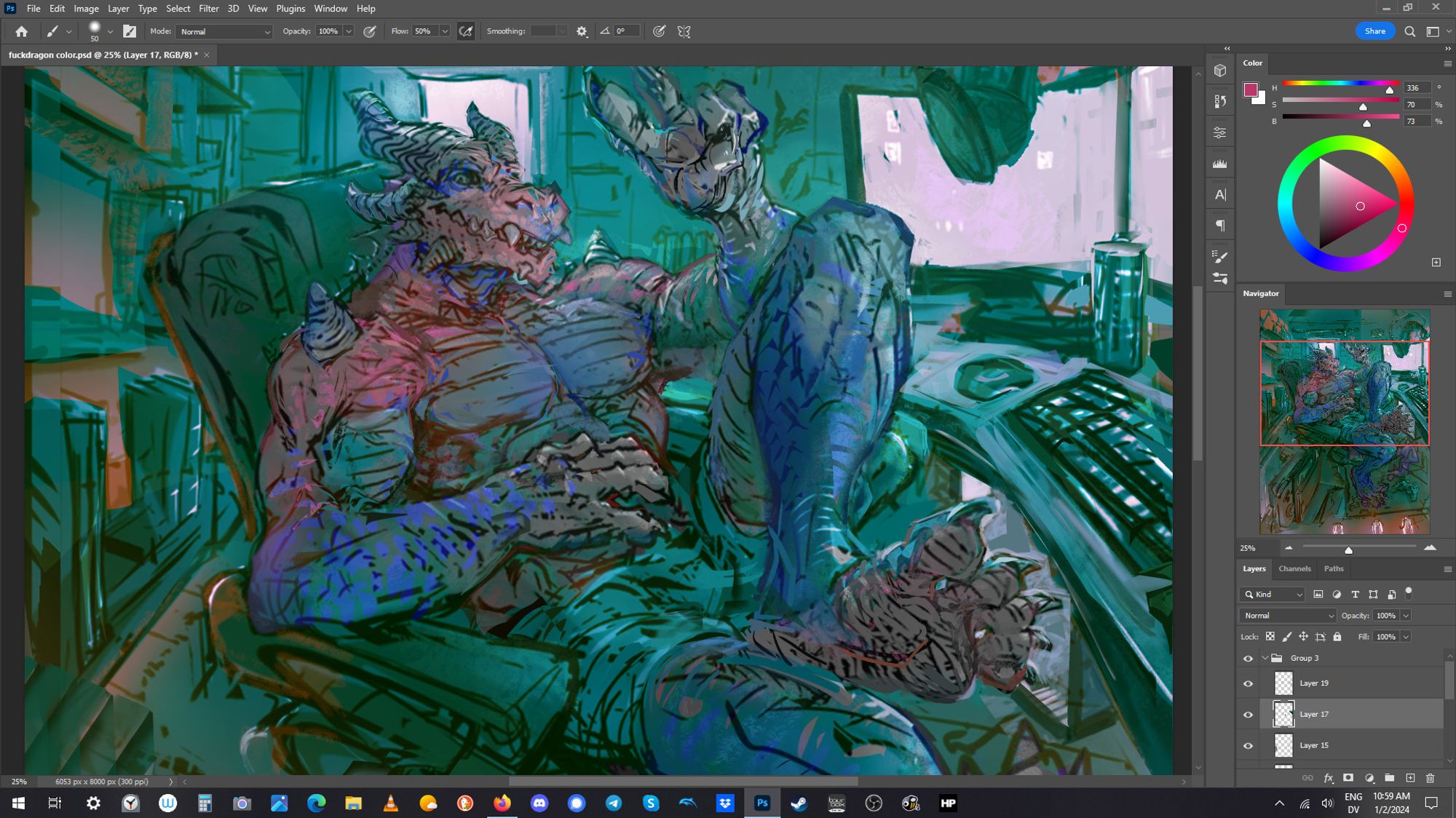
Task: Zoom in with Navigator large mountains
Action: 1431,547
